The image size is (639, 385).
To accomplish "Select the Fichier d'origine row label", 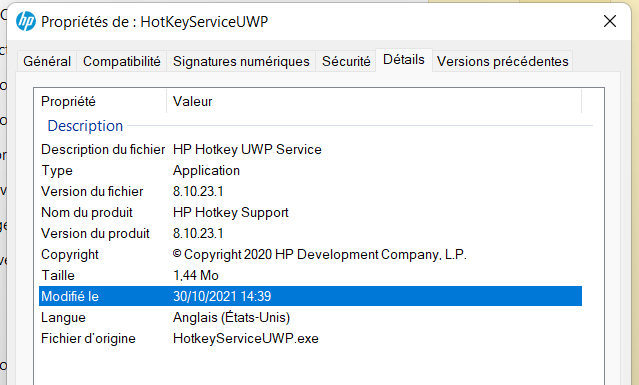I will [x=88, y=339].
